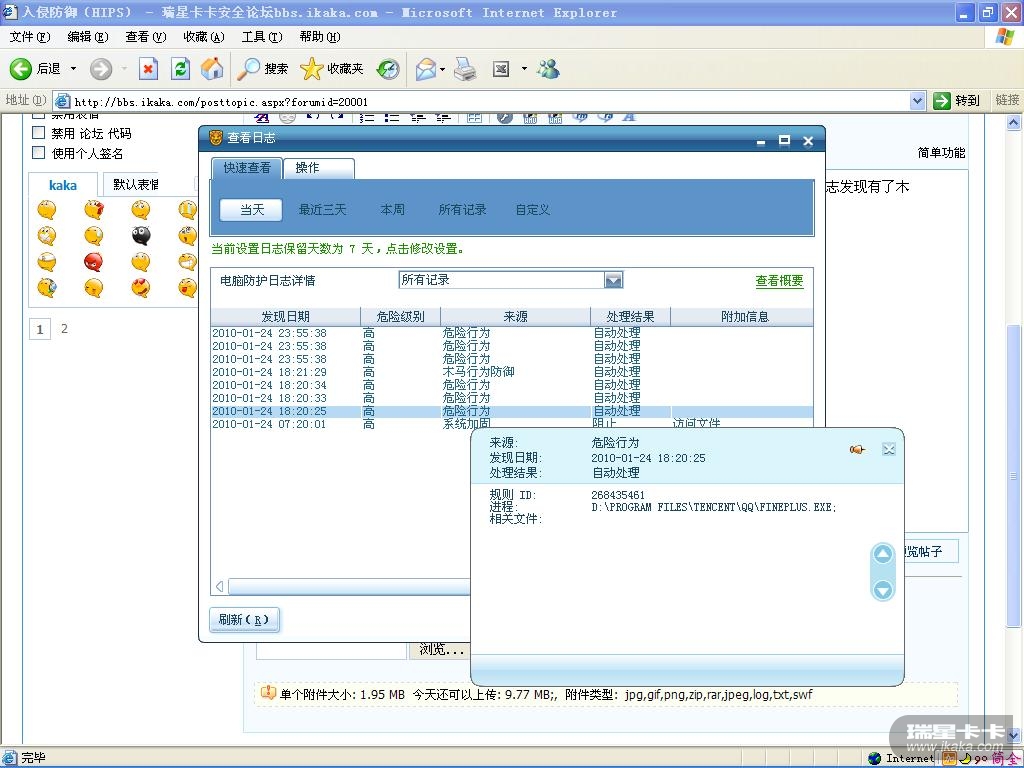The height and width of the screenshot is (768, 1024).
Task: Switch to the kaka emoticon tab
Action: 63,185
